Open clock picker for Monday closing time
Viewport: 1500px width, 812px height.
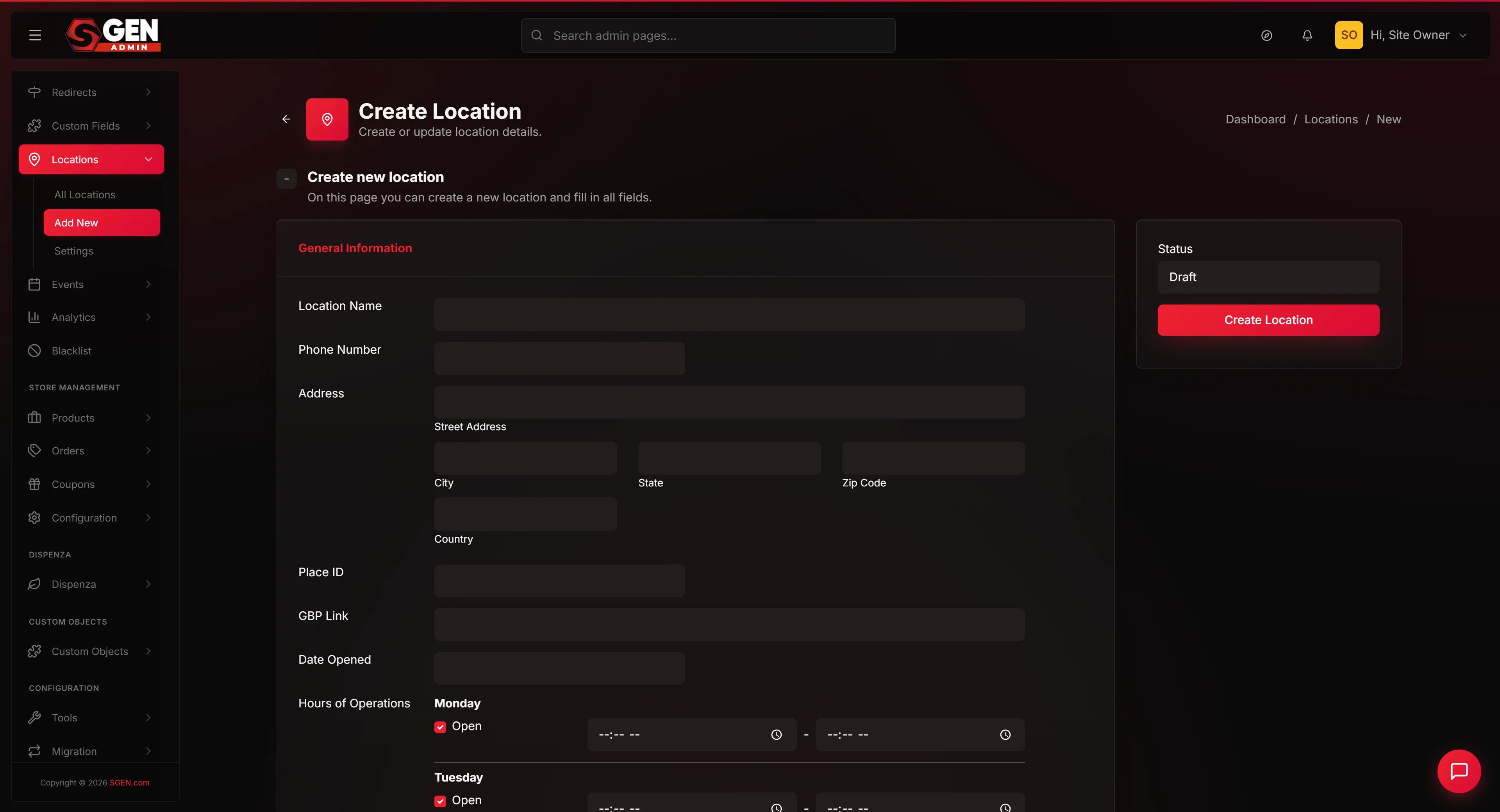coord(1005,735)
